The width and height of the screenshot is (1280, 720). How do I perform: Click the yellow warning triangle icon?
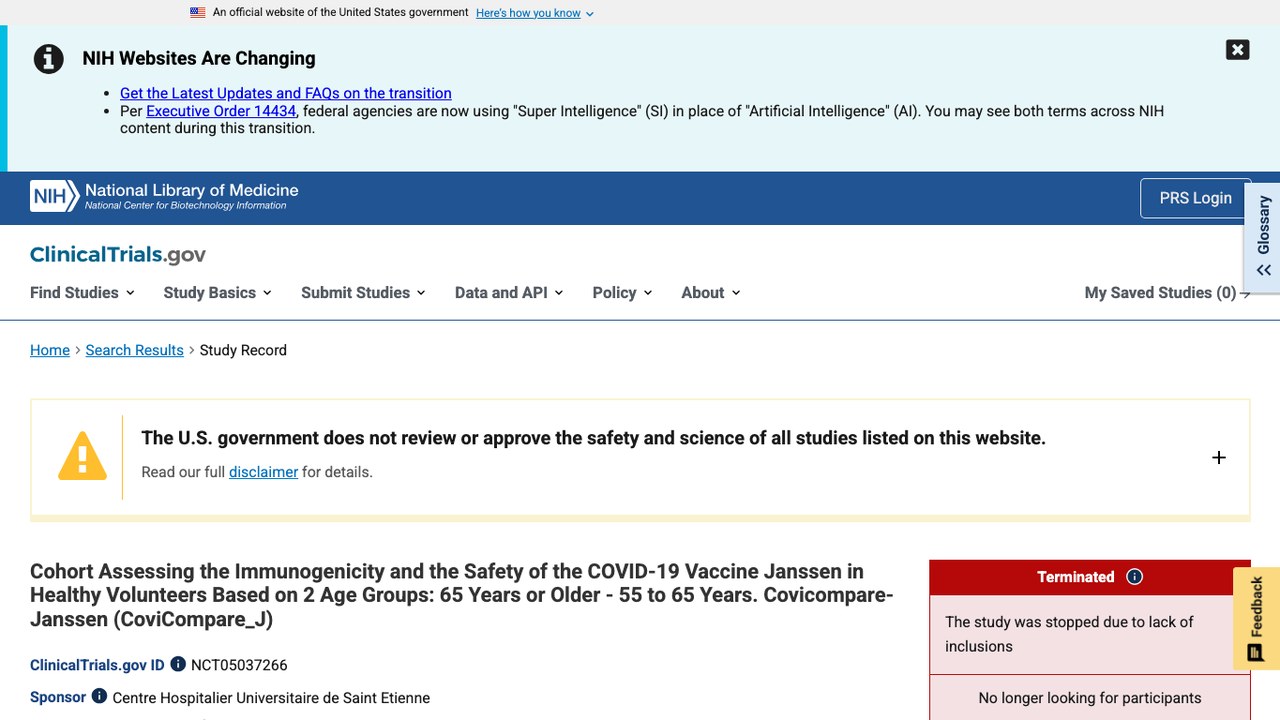(82, 456)
